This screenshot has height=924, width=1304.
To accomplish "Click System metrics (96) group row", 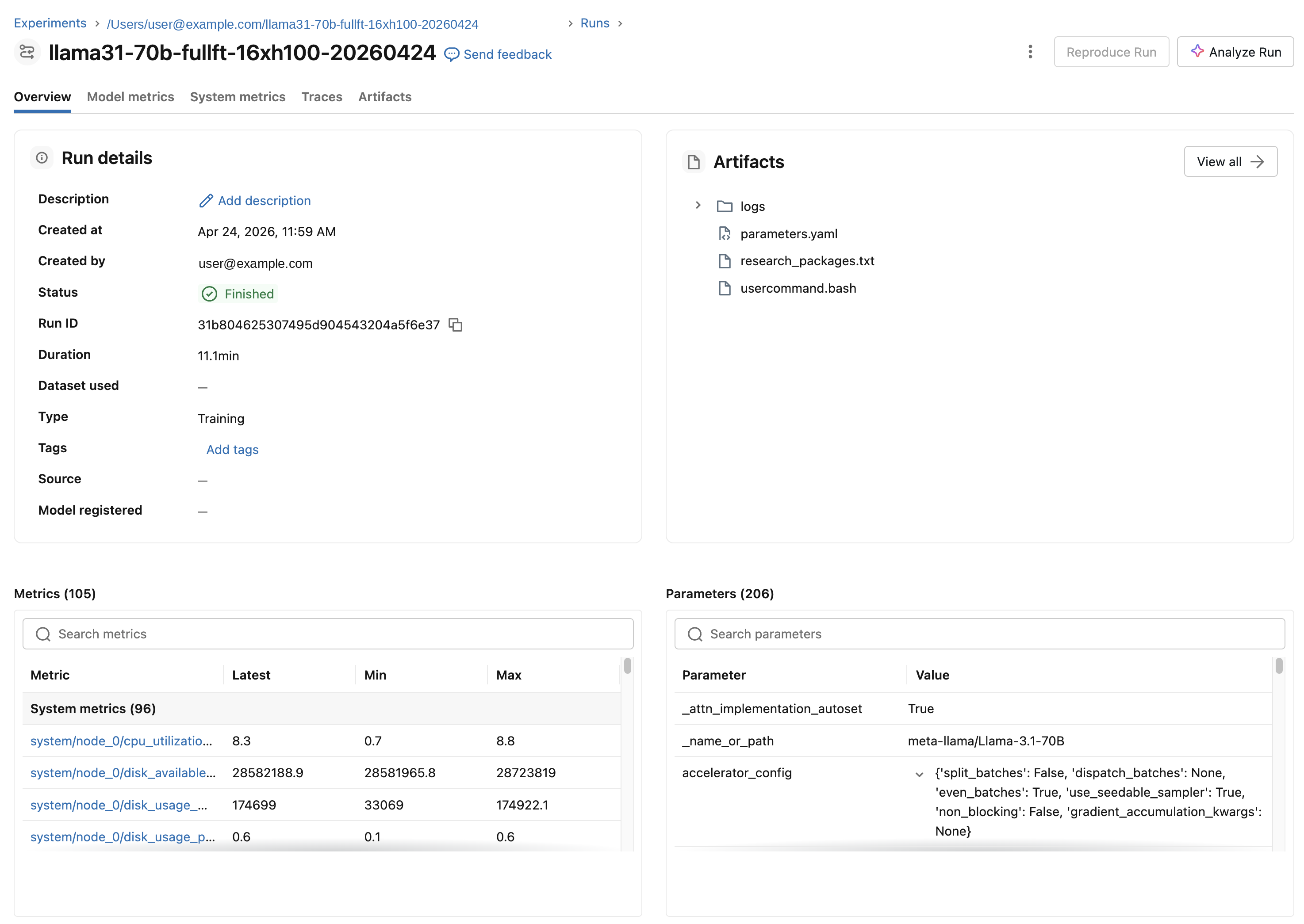I will pyautogui.click(x=322, y=708).
